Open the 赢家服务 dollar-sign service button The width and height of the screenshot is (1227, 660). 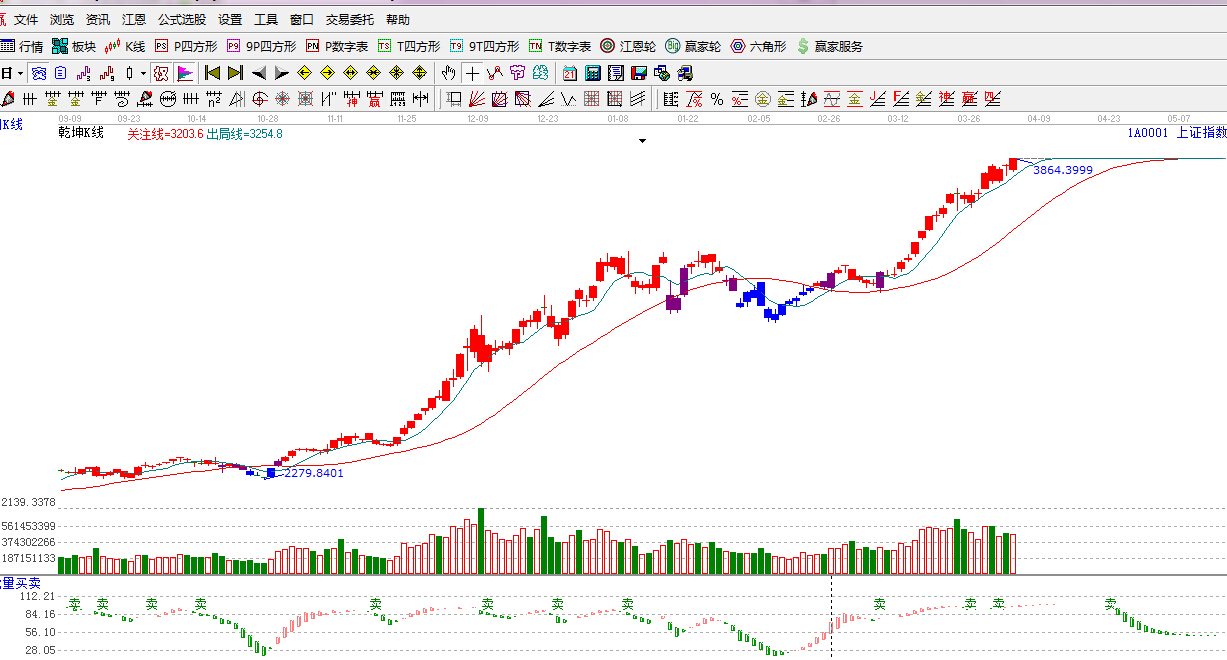coord(829,46)
